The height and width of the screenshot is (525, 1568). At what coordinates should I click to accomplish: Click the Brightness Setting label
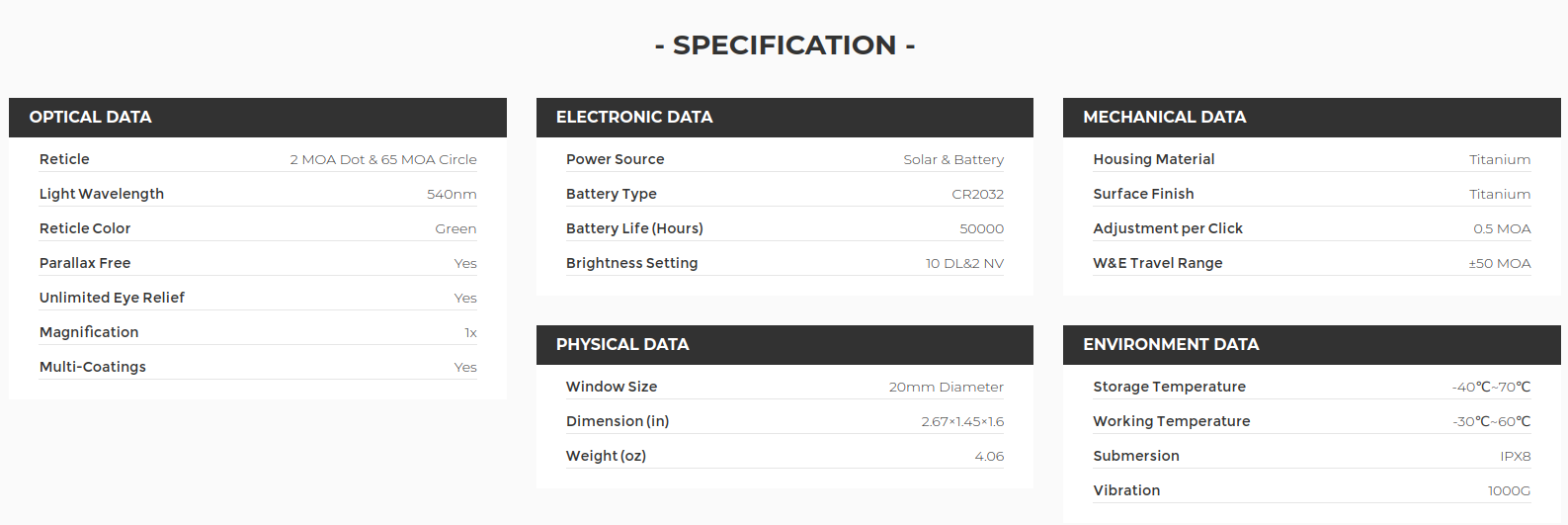click(x=631, y=263)
